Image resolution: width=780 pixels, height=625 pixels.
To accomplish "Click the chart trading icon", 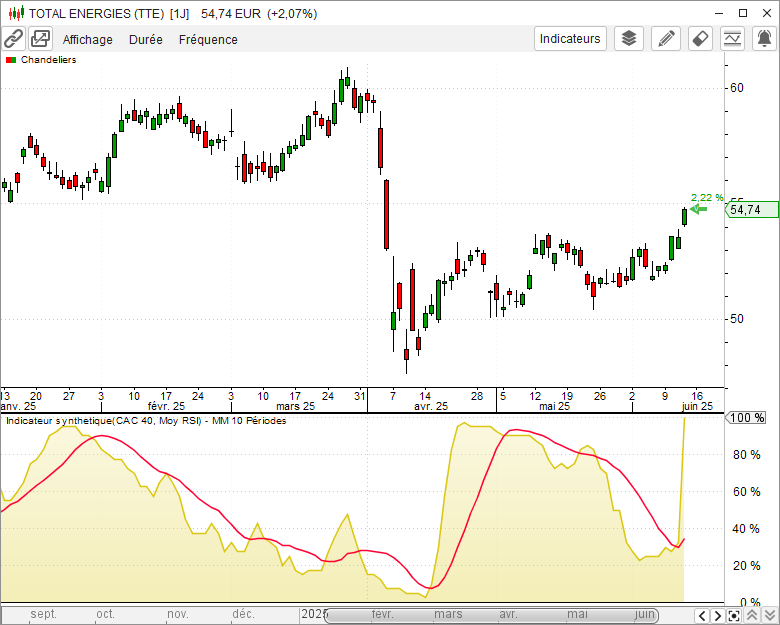I will pos(734,39).
